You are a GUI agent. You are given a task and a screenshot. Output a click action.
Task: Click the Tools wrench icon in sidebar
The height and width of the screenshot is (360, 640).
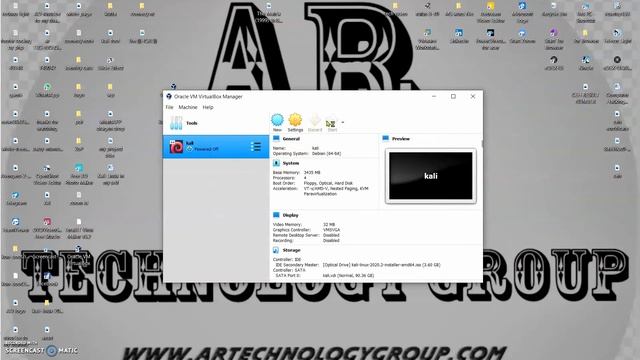[176, 123]
